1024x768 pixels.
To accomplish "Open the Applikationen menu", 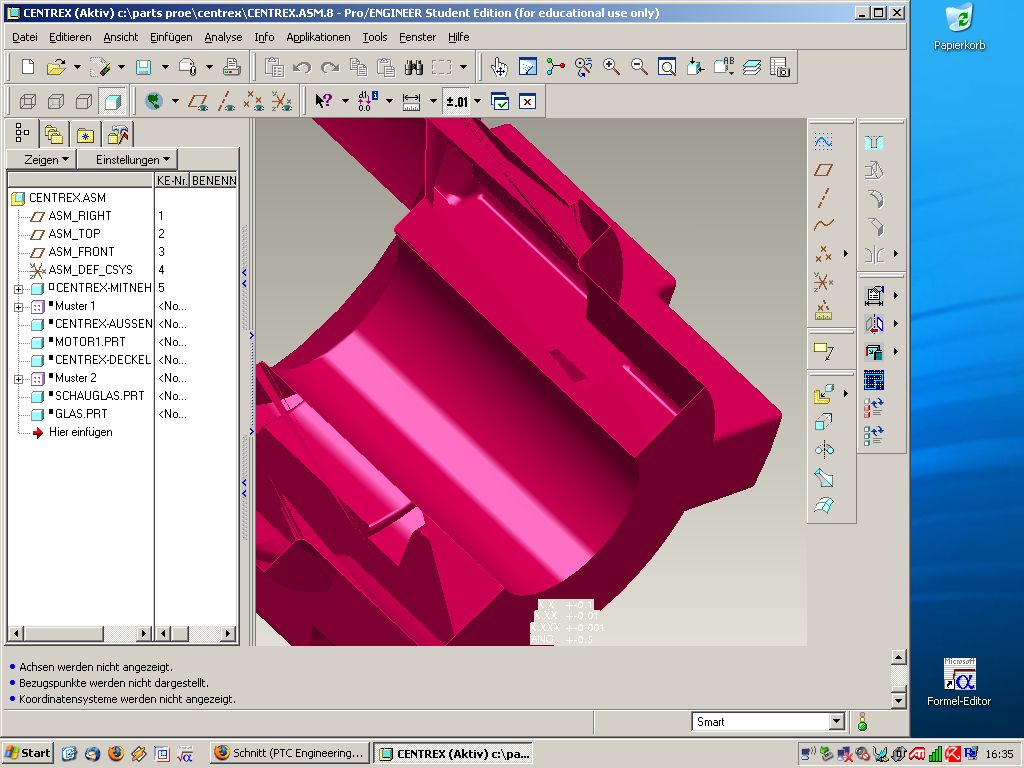I will click(318, 37).
